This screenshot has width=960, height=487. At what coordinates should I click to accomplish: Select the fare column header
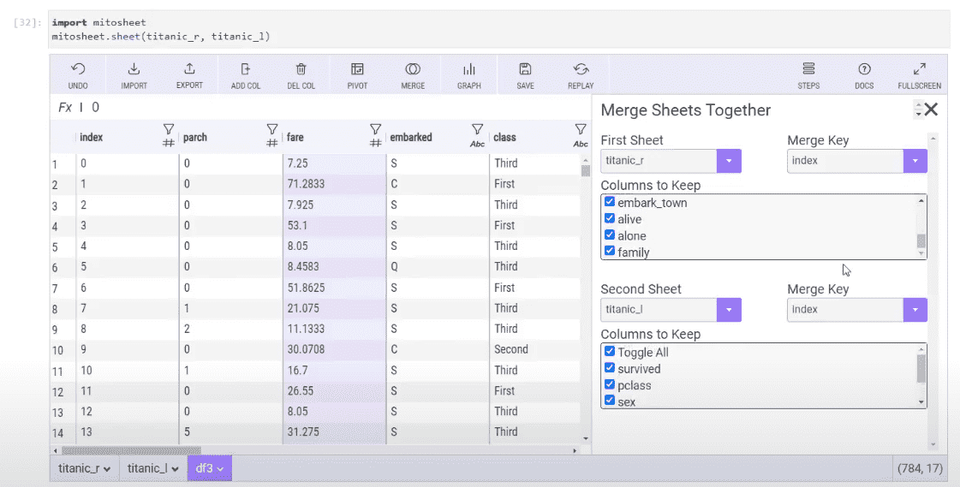coord(295,137)
